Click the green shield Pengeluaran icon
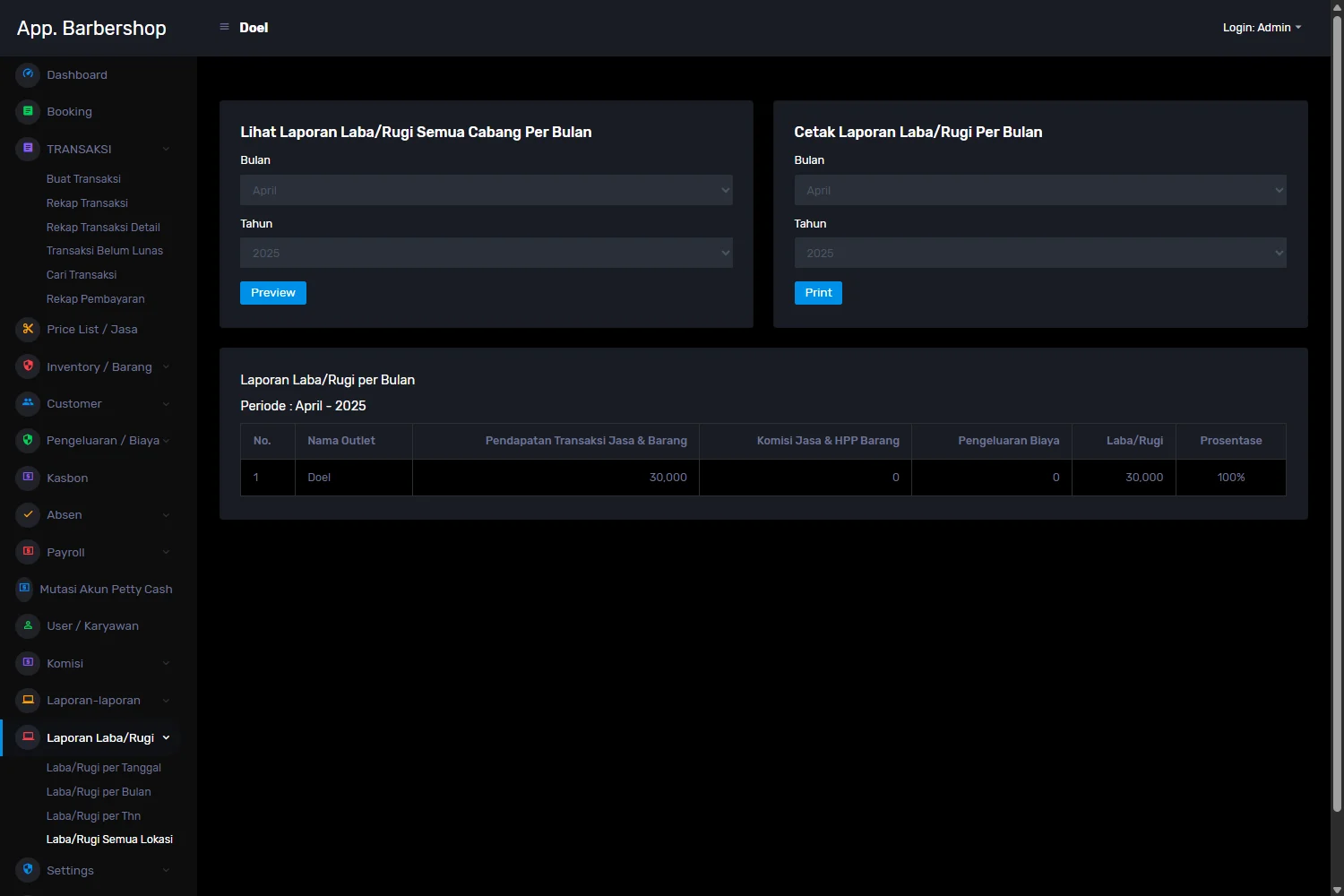This screenshot has height=896, width=1344. (x=28, y=440)
